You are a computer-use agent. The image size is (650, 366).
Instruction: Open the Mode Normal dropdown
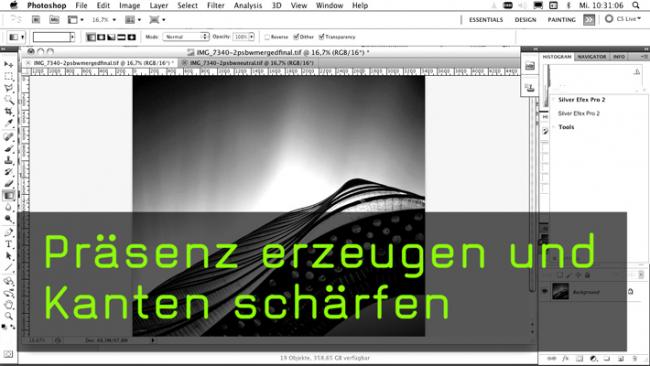185,37
